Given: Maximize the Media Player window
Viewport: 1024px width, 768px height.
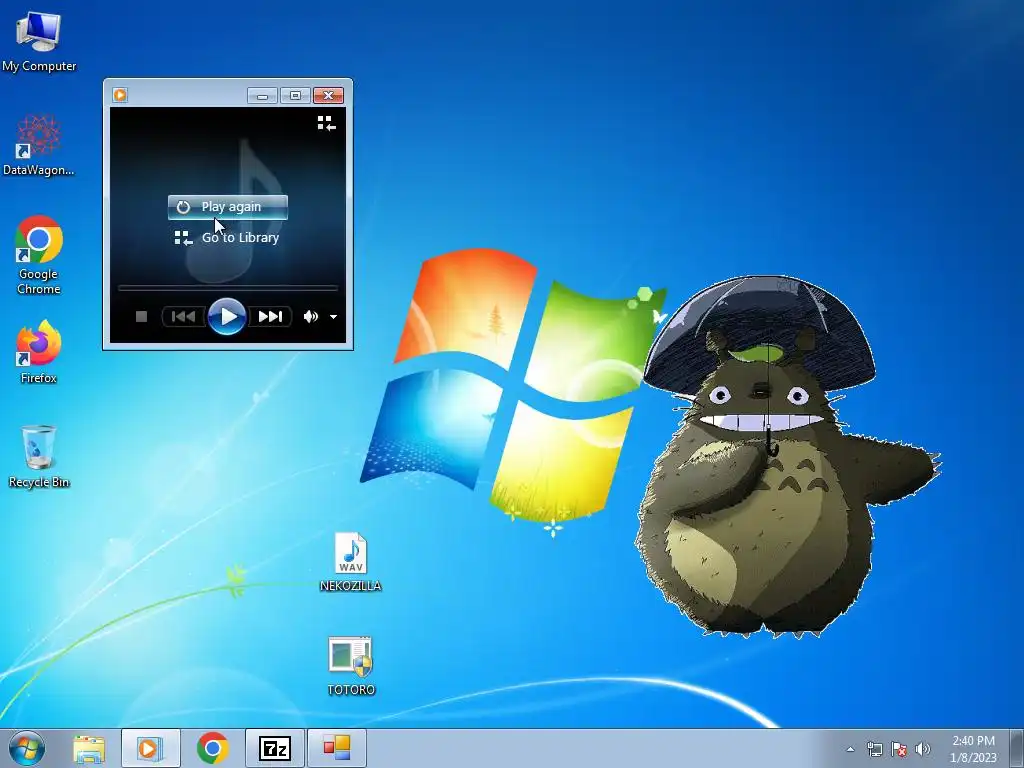Looking at the screenshot, I should point(295,96).
